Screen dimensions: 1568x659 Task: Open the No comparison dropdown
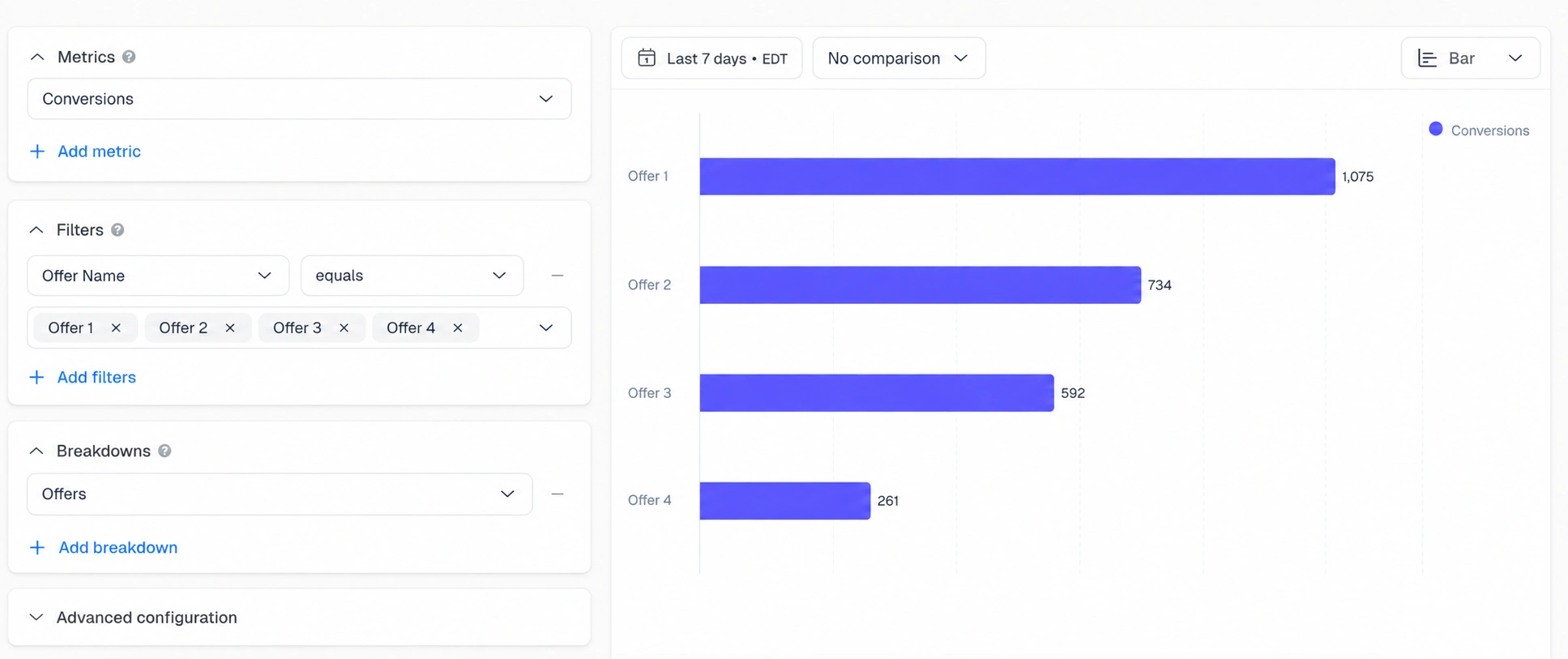tap(899, 58)
